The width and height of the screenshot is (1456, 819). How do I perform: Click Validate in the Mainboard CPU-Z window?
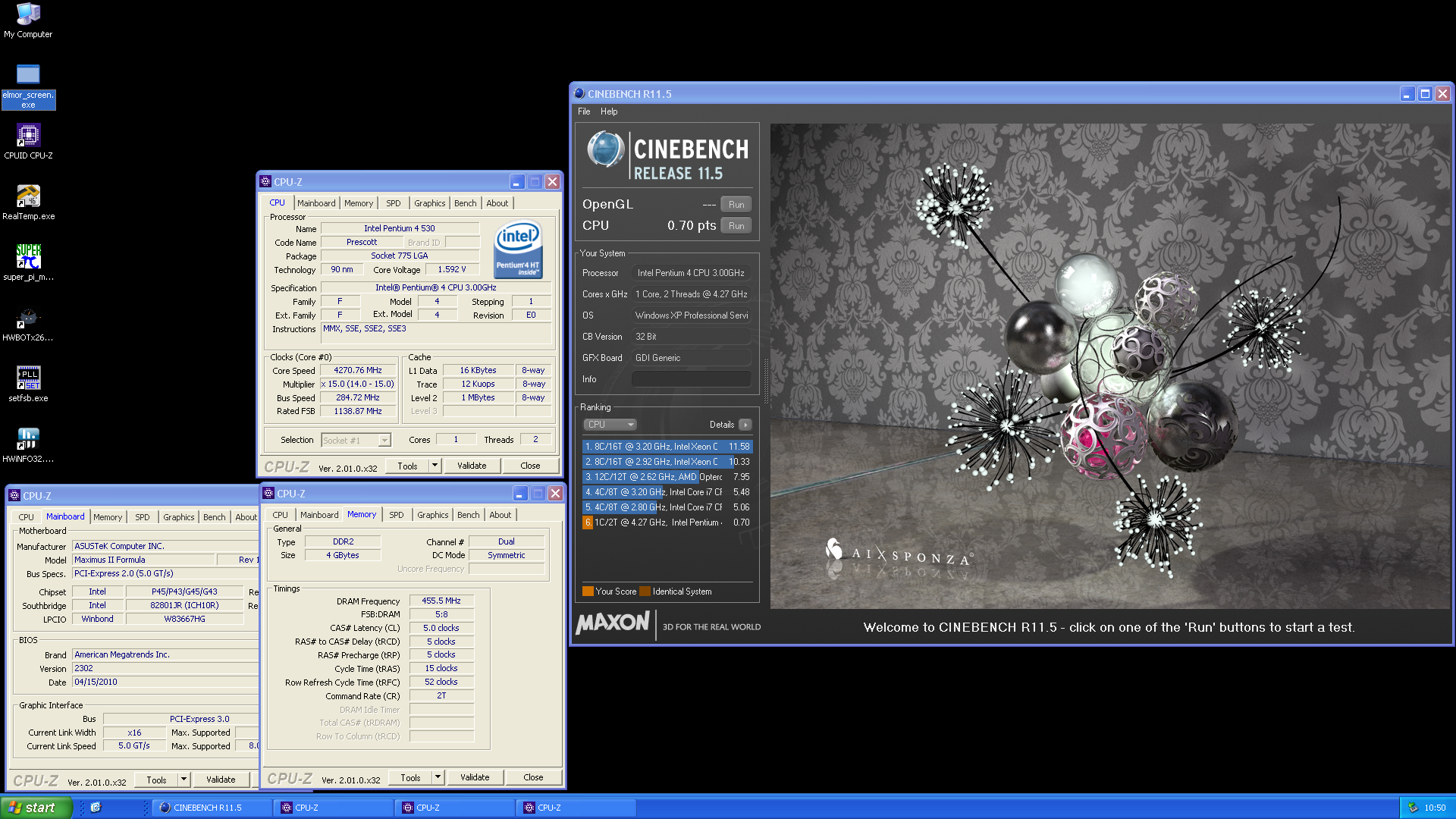pos(221,780)
